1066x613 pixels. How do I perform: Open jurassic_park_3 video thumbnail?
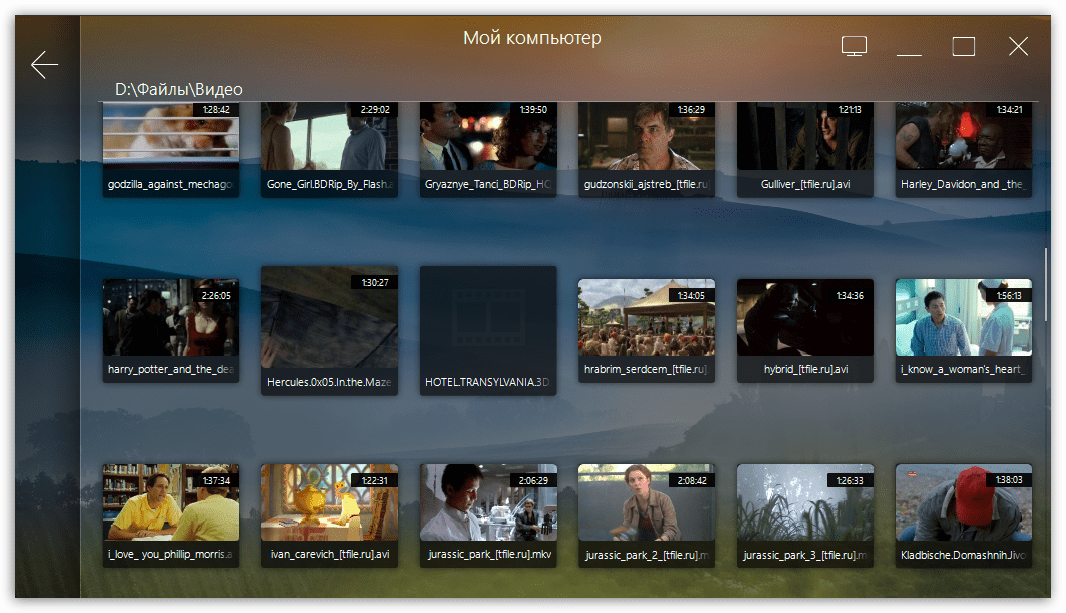coord(805,503)
